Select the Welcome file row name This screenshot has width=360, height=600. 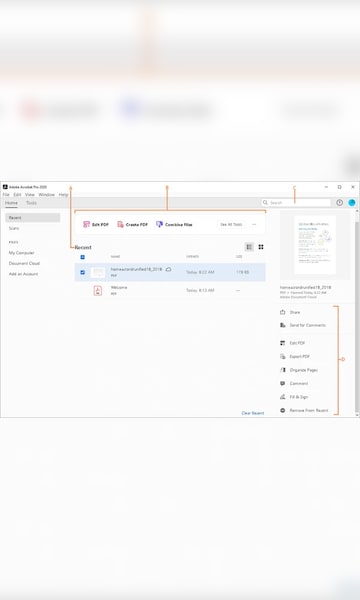119,287
